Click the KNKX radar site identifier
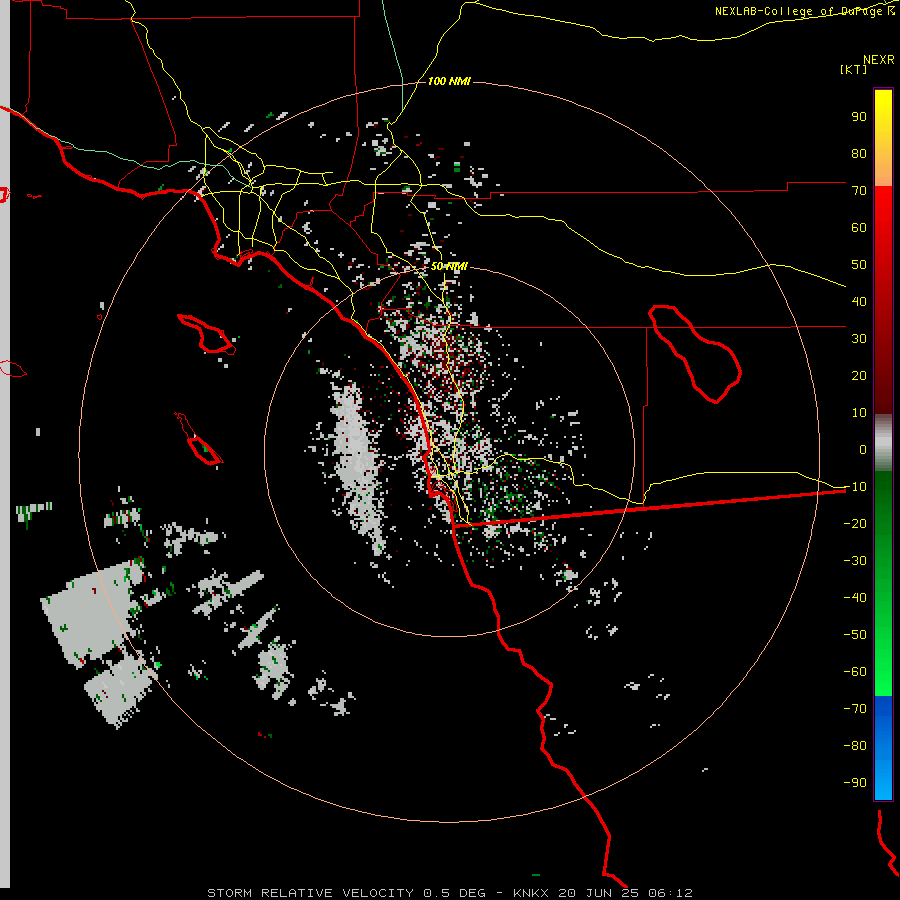 point(531,893)
